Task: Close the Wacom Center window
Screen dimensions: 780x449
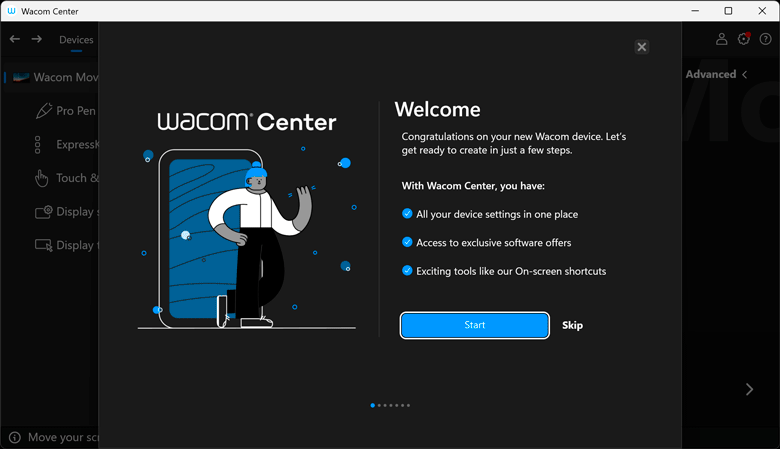Action: pos(762,11)
